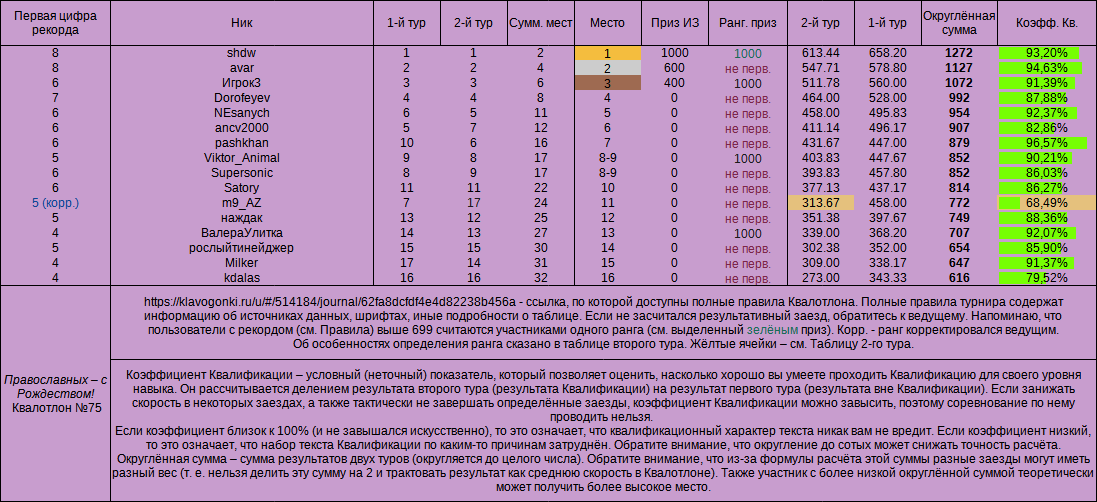Screen dimensions: 1097x502
Task: Select the nickname 'Supersonic'
Action: click(242, 173)
